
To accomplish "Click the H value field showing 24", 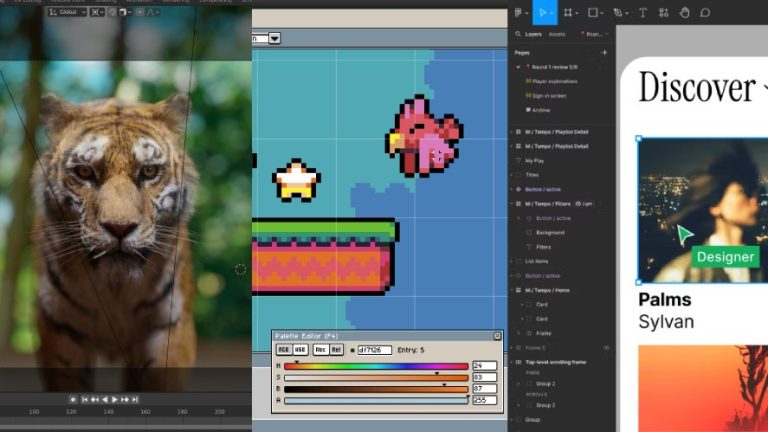I will (485, 365).
